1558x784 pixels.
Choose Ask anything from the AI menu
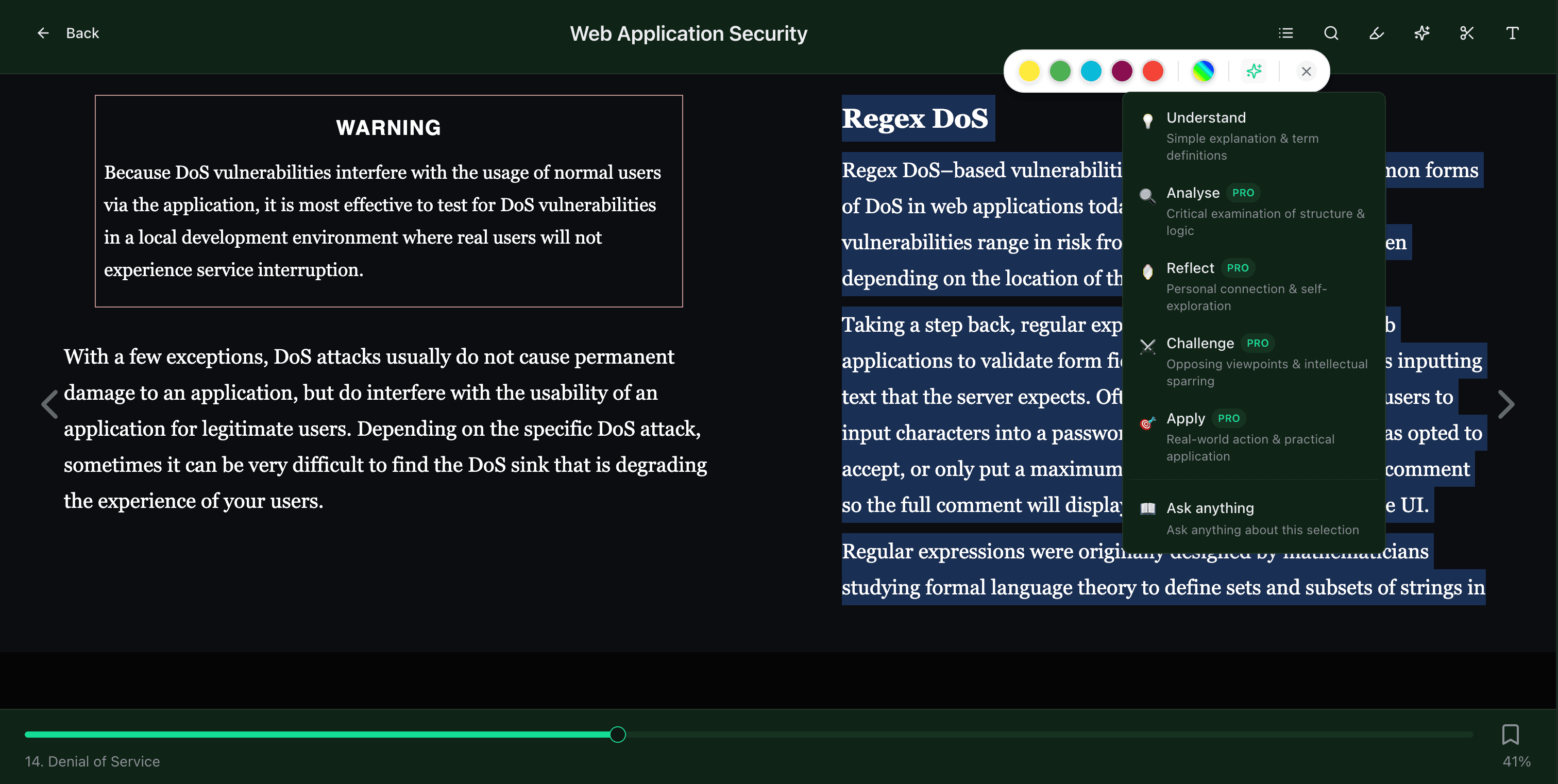(x=1253, y=518)
